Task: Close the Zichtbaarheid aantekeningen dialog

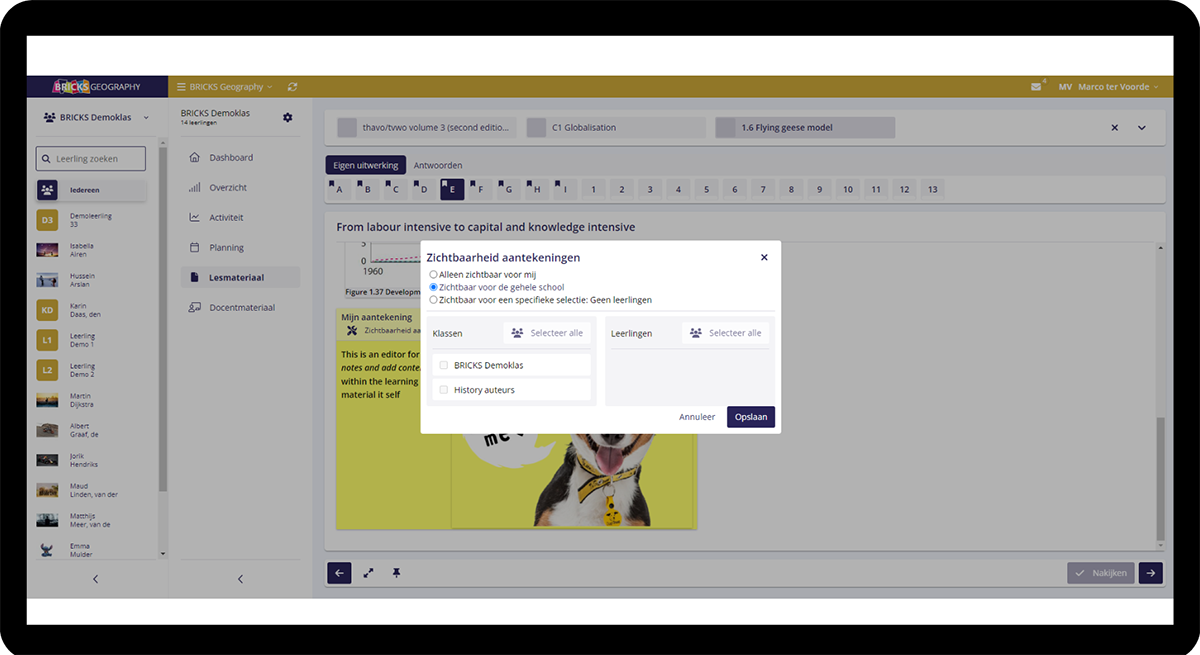Action: tap(764, 257)
